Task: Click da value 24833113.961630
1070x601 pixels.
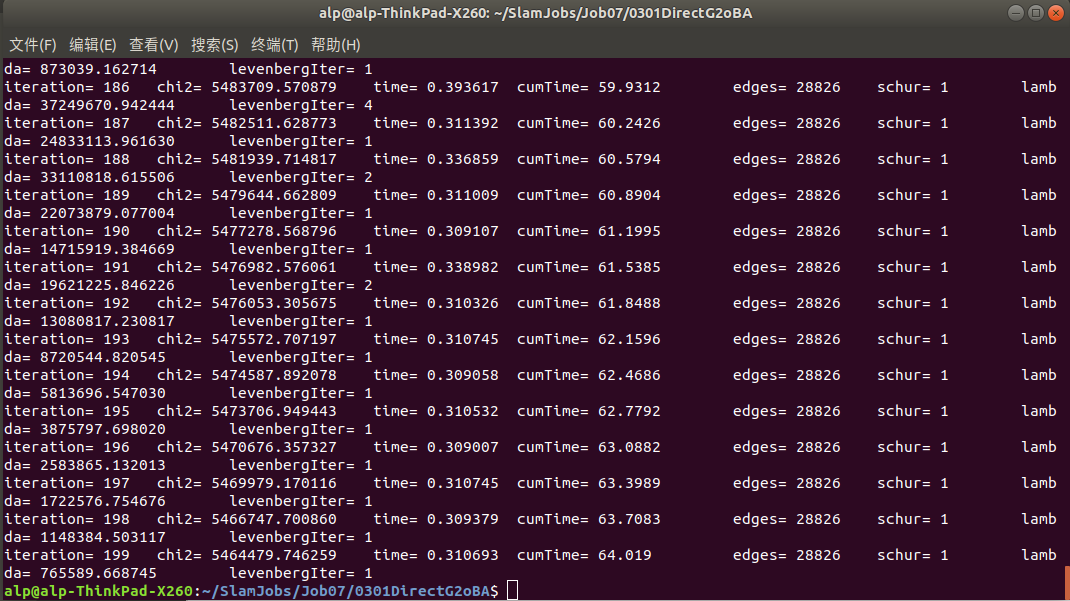Action: [107, 141]
